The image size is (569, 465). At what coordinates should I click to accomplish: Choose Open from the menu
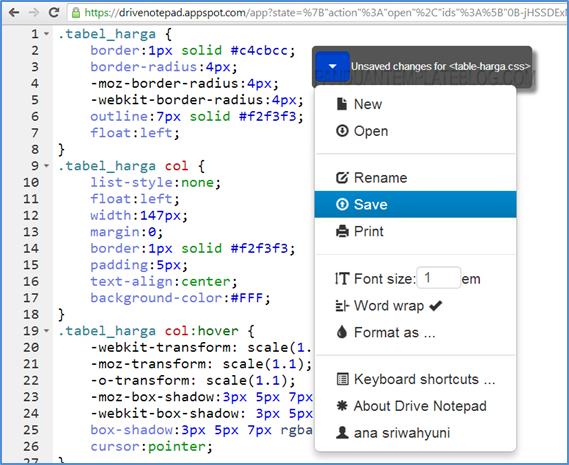(415, 131)
